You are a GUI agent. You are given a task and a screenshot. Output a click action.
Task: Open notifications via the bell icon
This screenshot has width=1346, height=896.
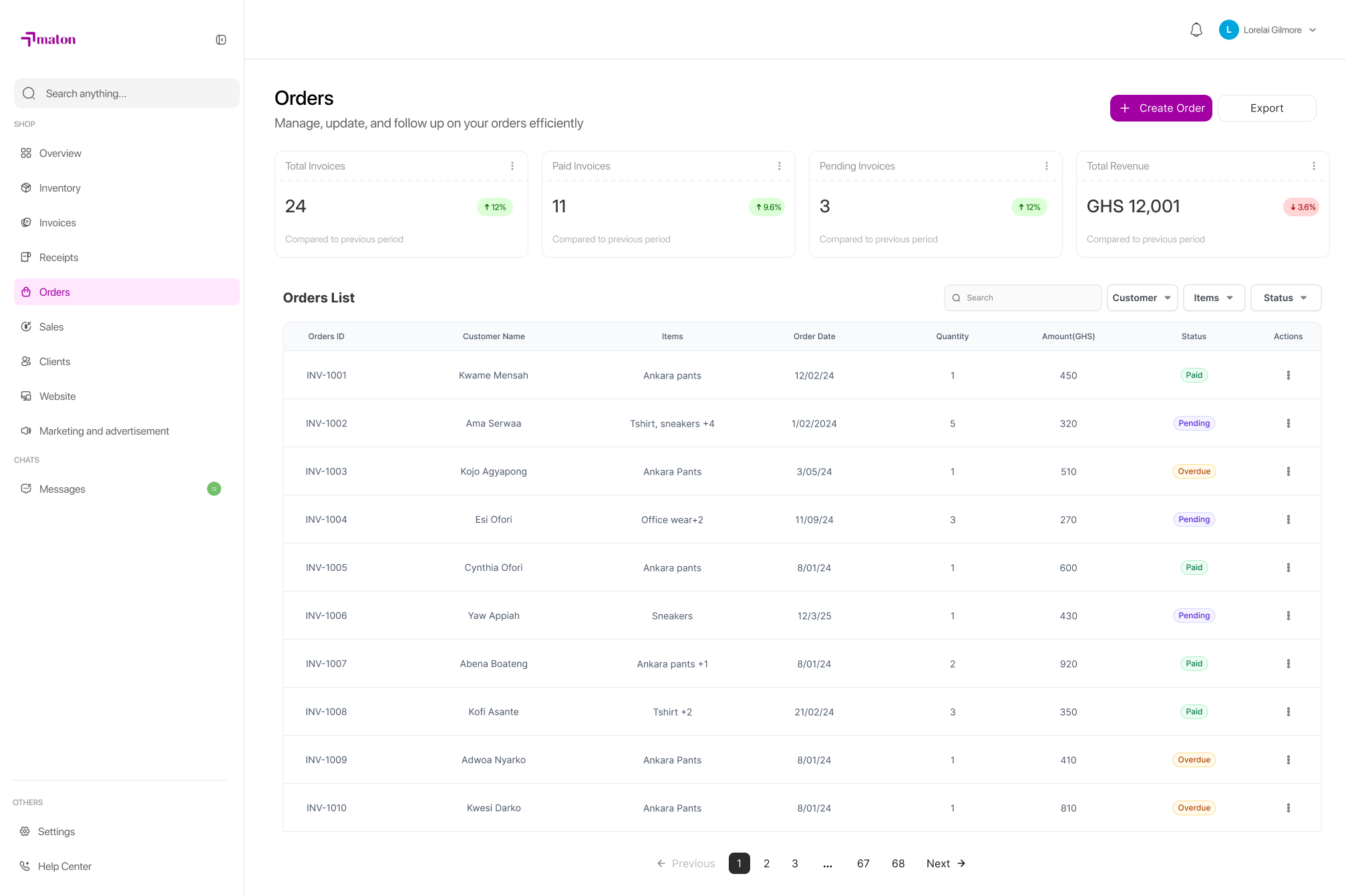click(1196, 30)
